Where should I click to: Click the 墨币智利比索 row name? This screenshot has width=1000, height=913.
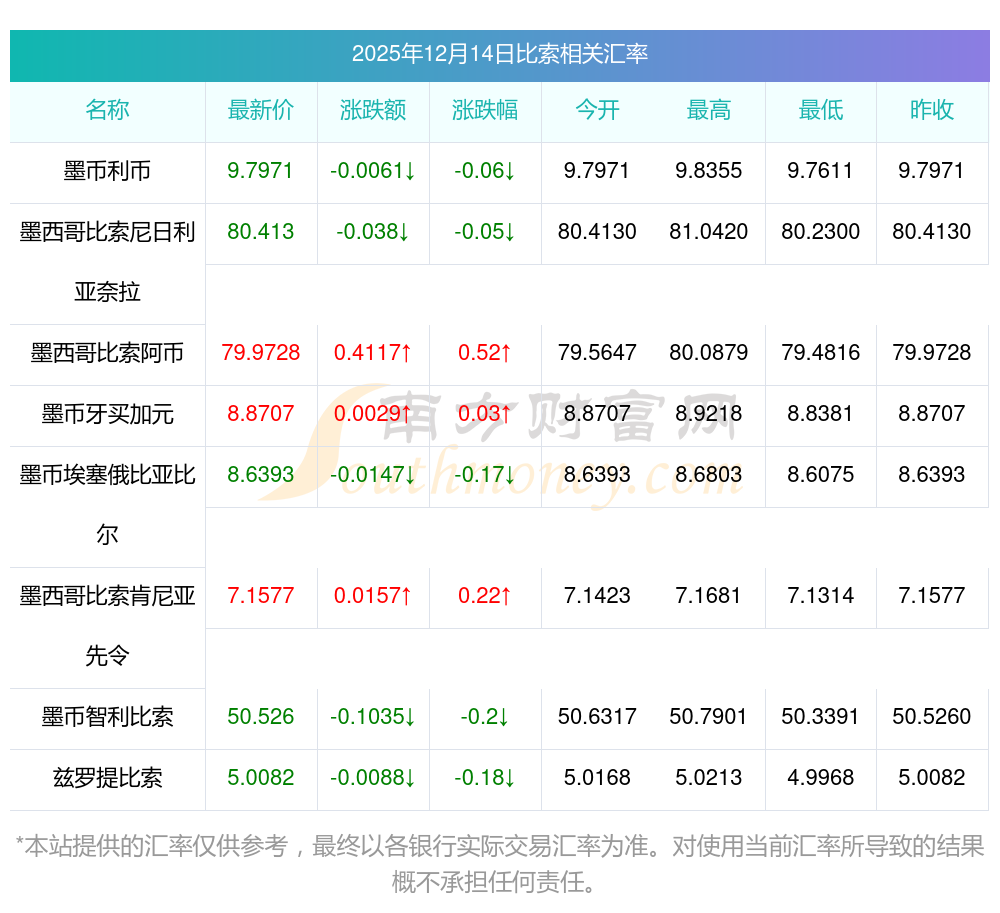pos(107,717)
